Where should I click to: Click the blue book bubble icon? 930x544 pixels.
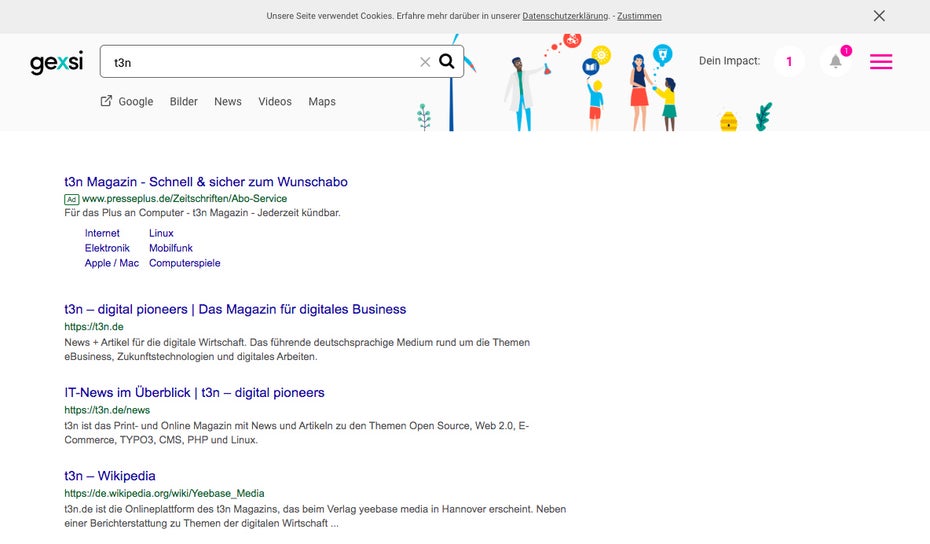pos(590,67)
